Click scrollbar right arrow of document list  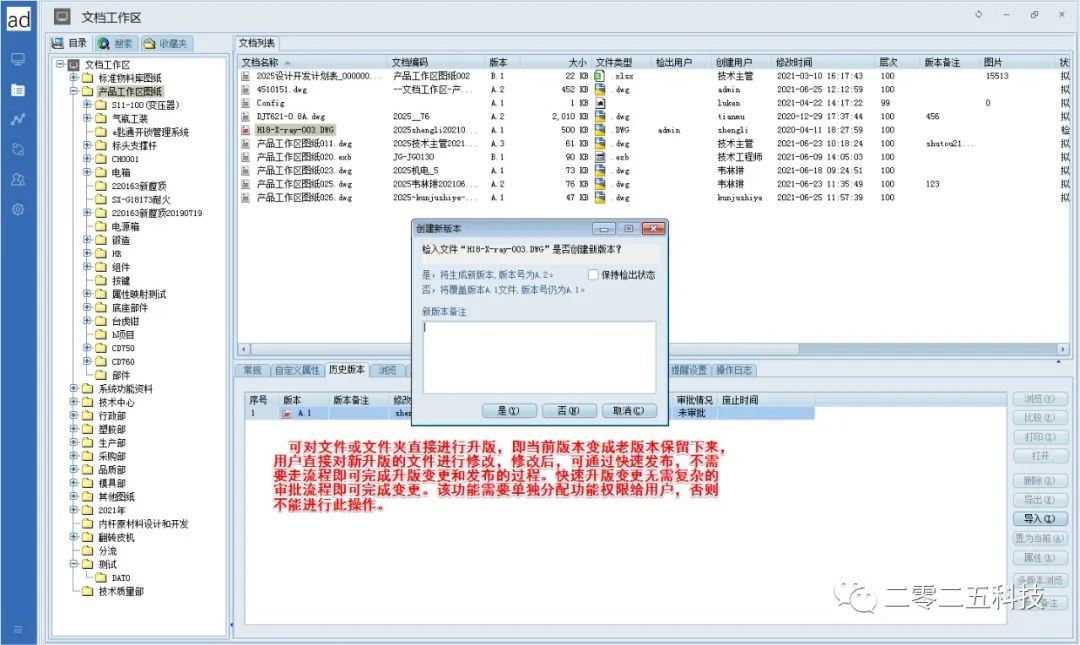[x=1063, y=349]
